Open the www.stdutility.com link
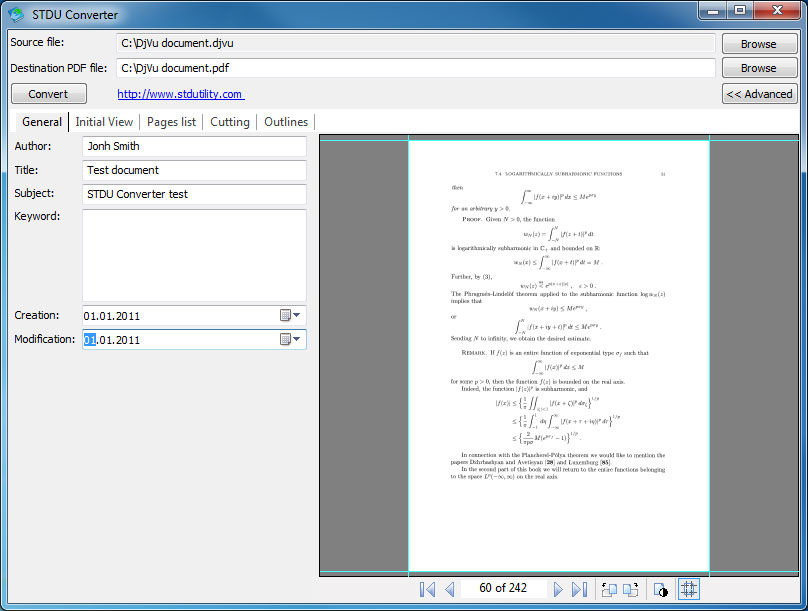Screen dimensions: 808x611 pos(180,94)
